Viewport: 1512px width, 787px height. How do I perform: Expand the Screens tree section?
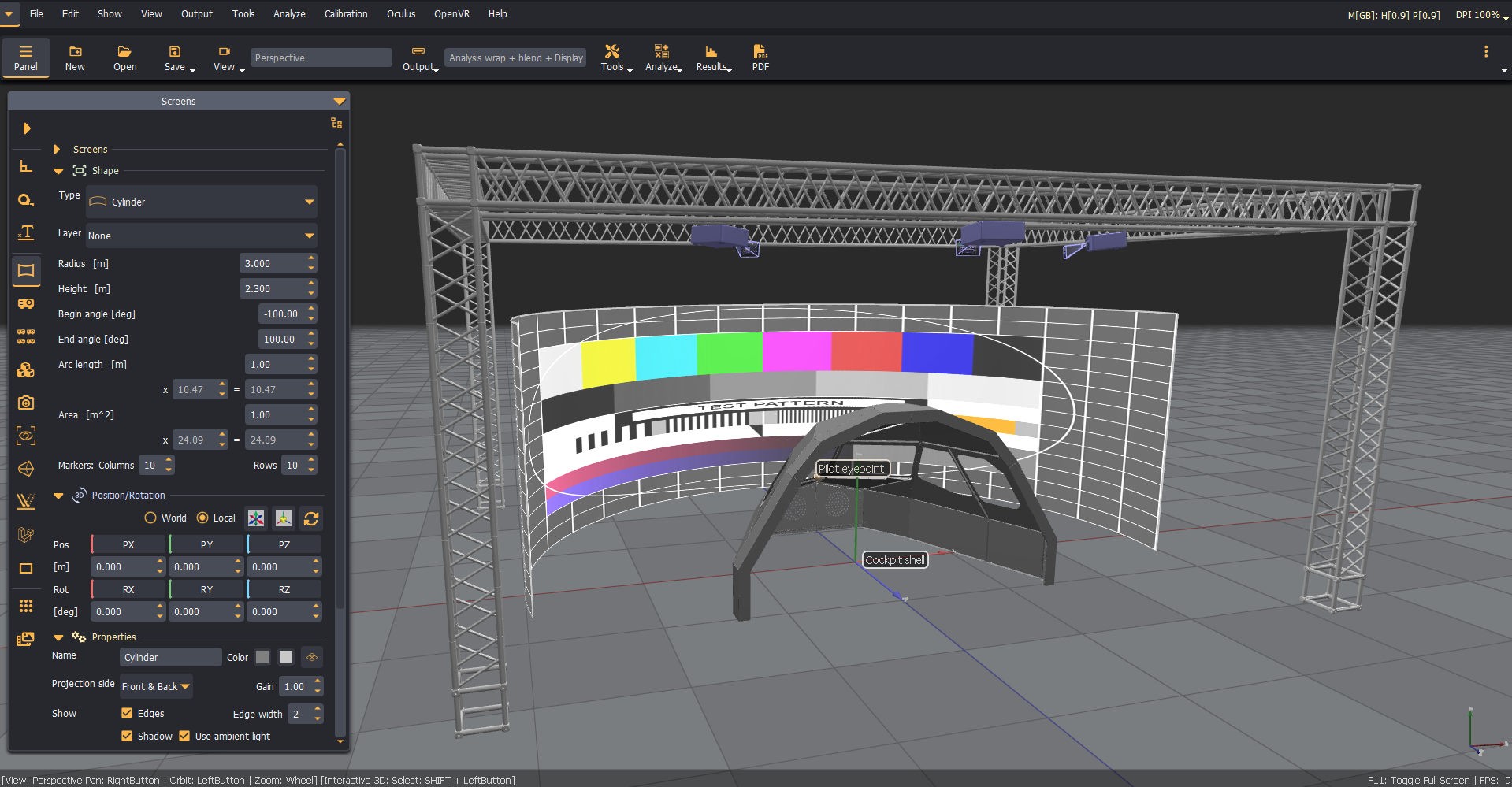point(57,149)
